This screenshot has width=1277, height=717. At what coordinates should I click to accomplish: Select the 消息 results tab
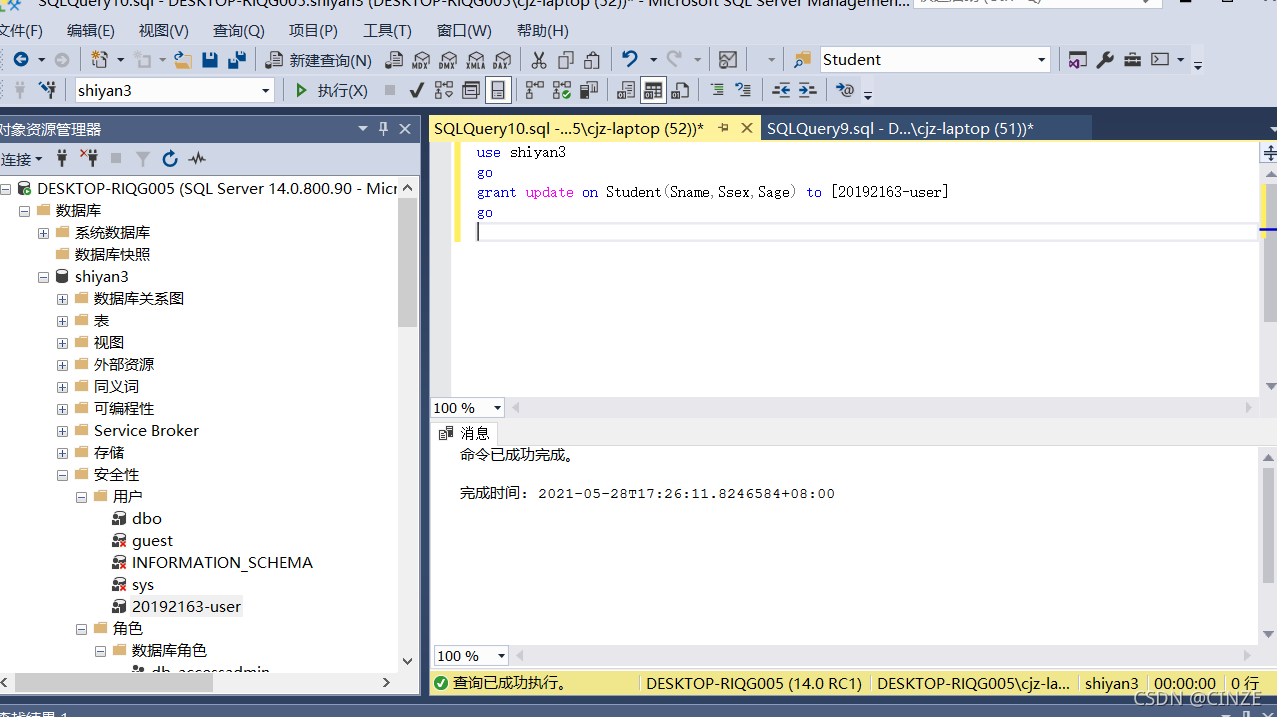pos(465,433)
